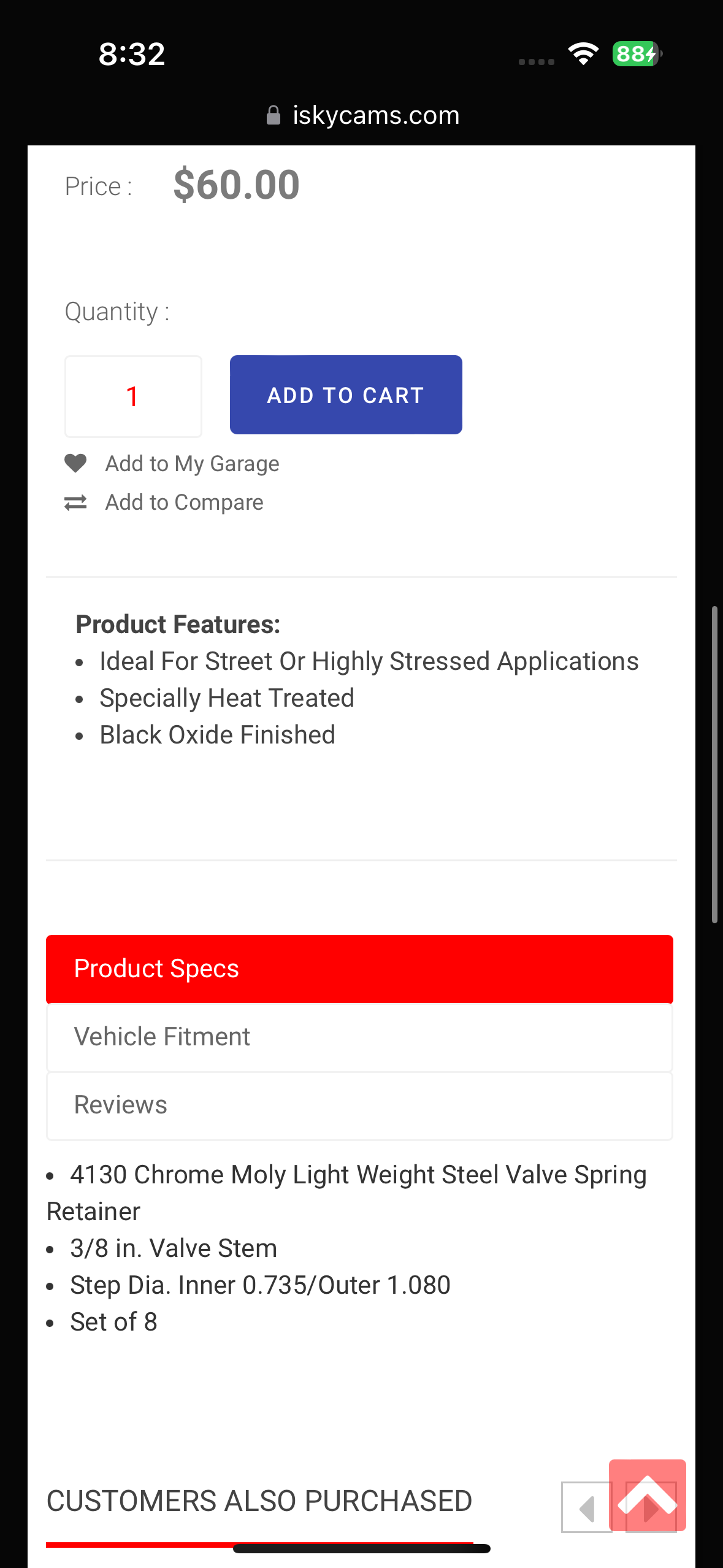The width and height of the screenshot is (723, 1568).
Task: Click the Add to My Garage link
Action: 192,464
